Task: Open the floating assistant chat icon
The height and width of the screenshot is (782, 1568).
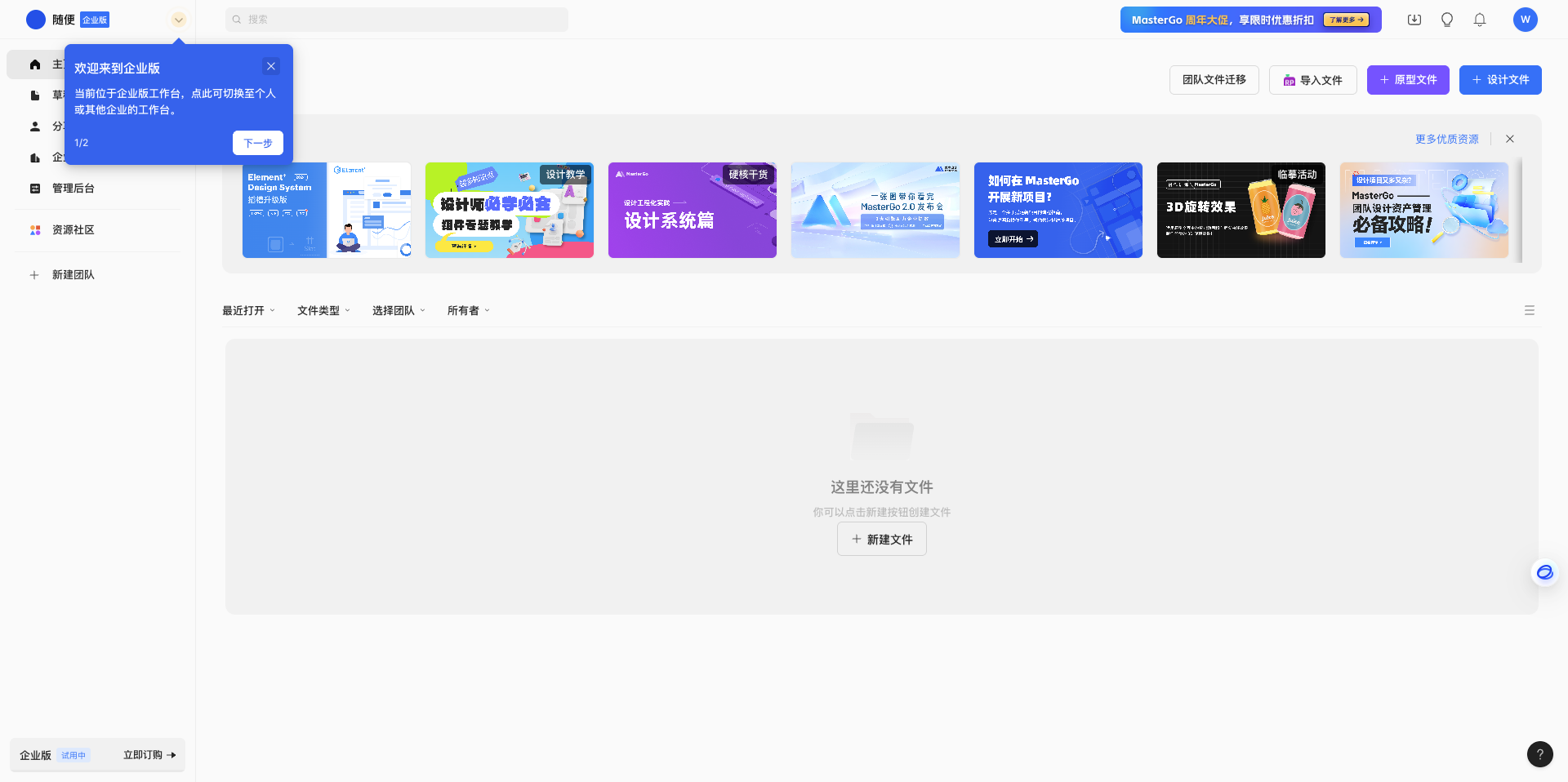Action: pyautogui.click(x=1544, y=572)
